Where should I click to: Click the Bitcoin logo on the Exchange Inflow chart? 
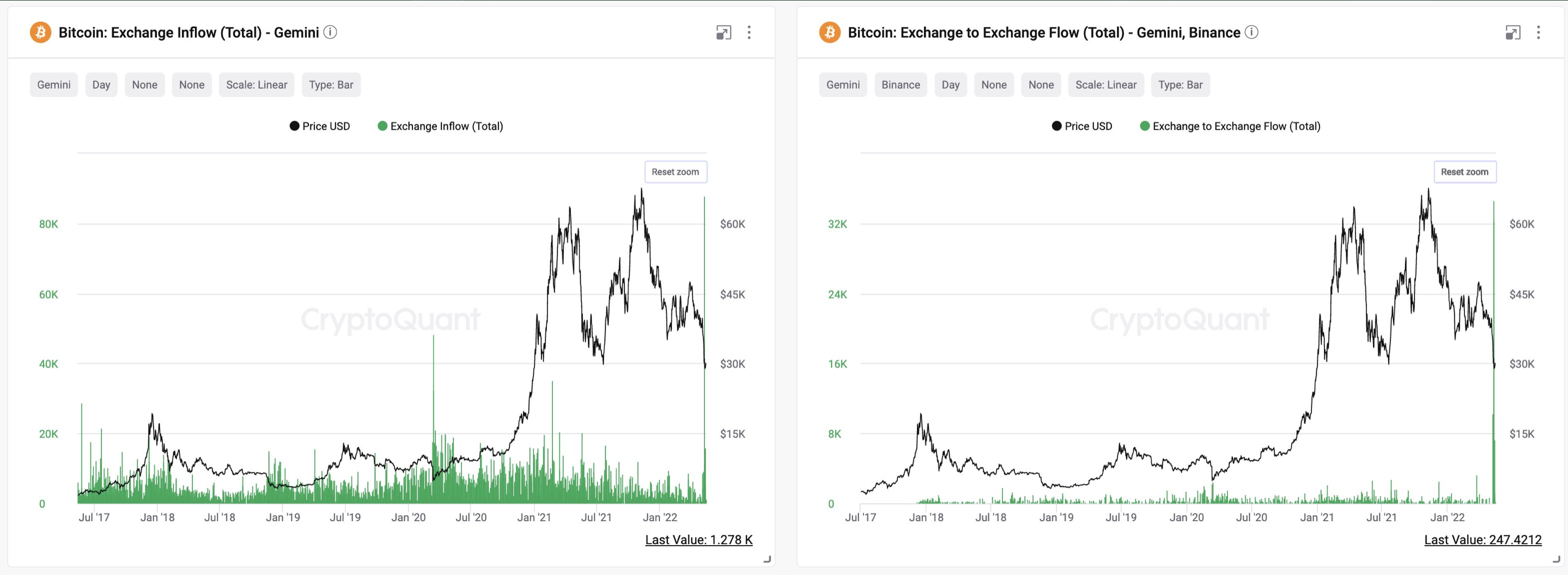tap(41, 32)
